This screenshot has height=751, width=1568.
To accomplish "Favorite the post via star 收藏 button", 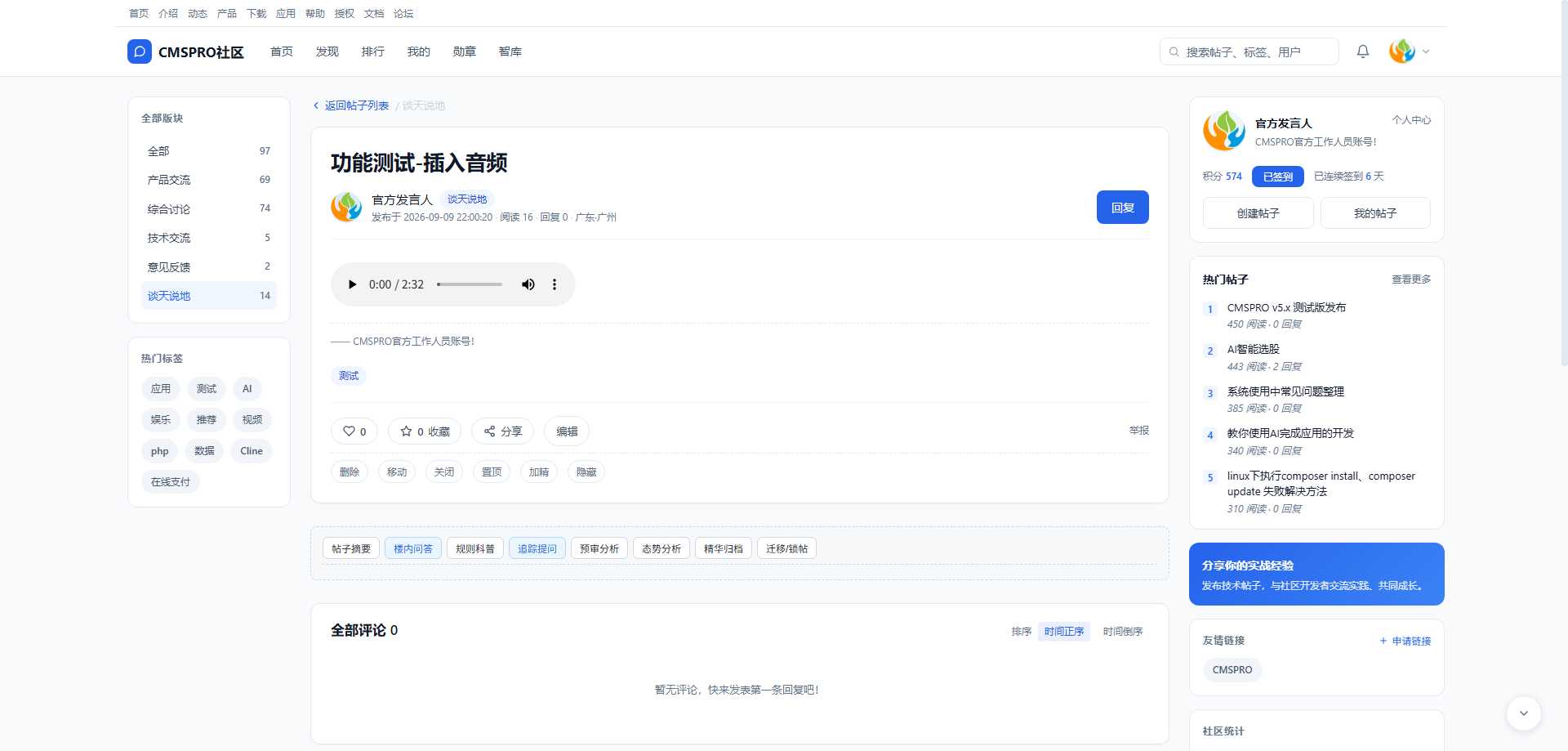I will [425, 431].
